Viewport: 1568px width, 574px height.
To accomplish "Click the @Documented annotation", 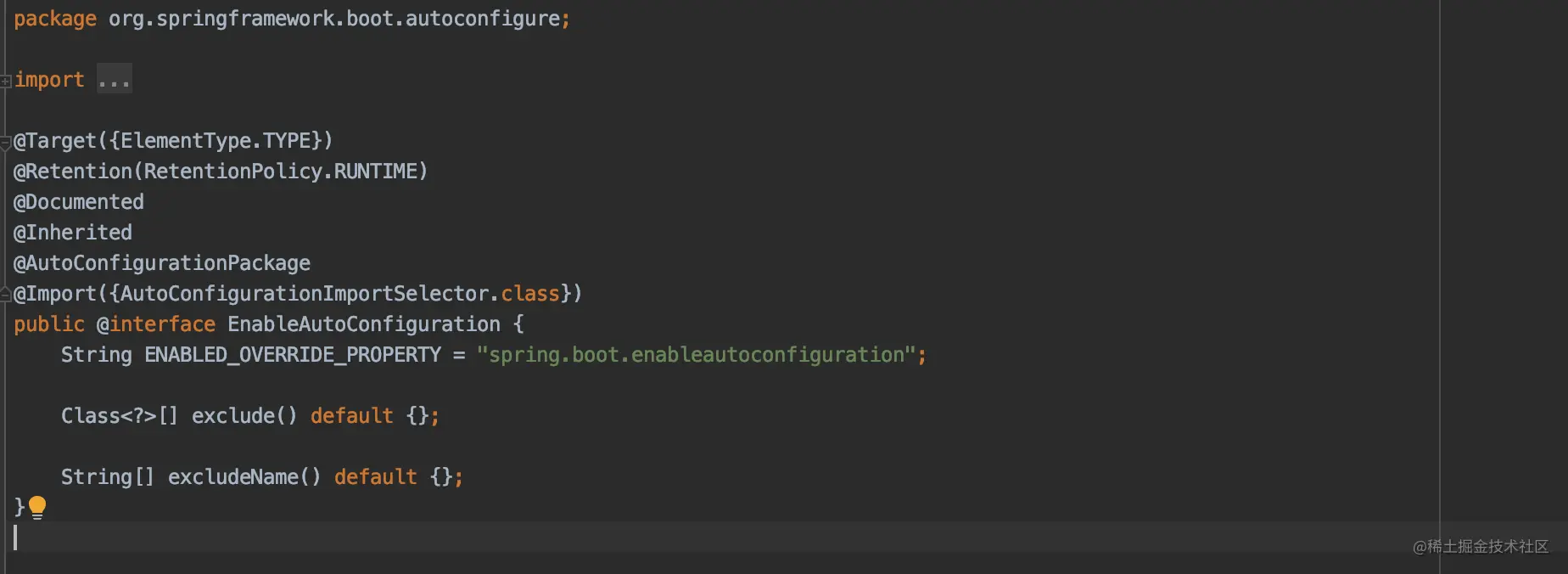I will (79, 202).
